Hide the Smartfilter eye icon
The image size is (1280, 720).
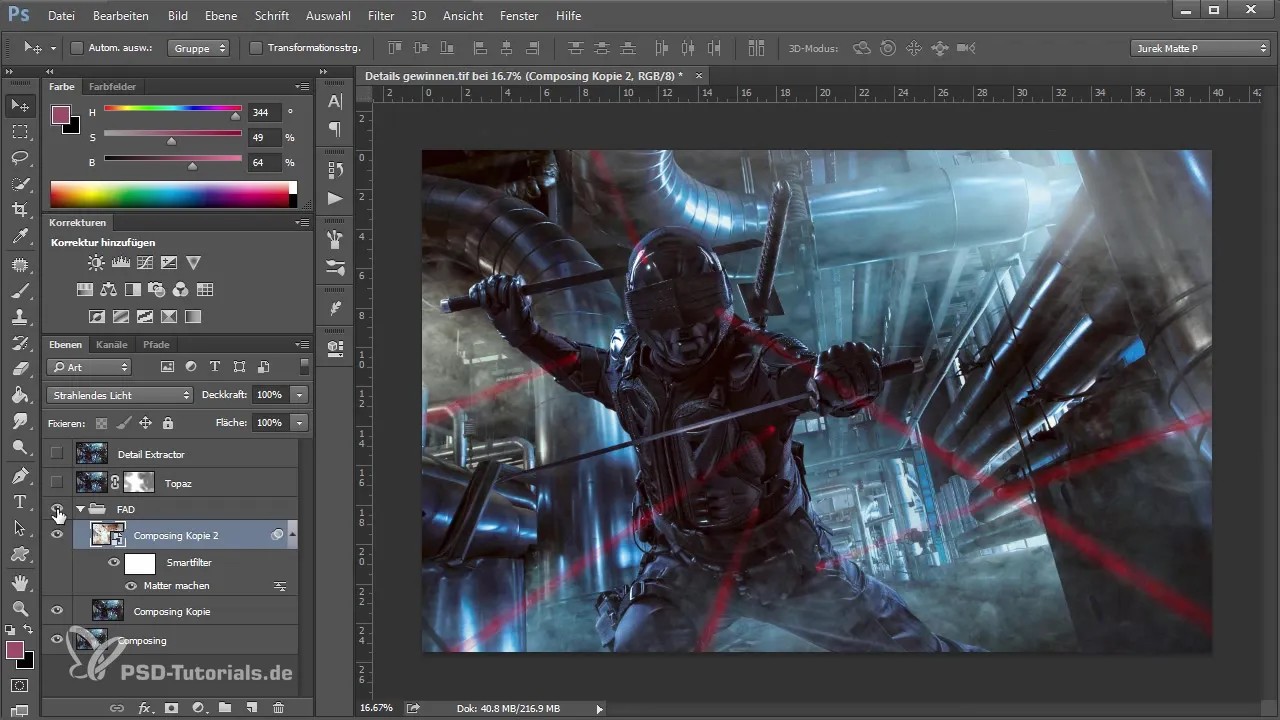pos(114,562)
